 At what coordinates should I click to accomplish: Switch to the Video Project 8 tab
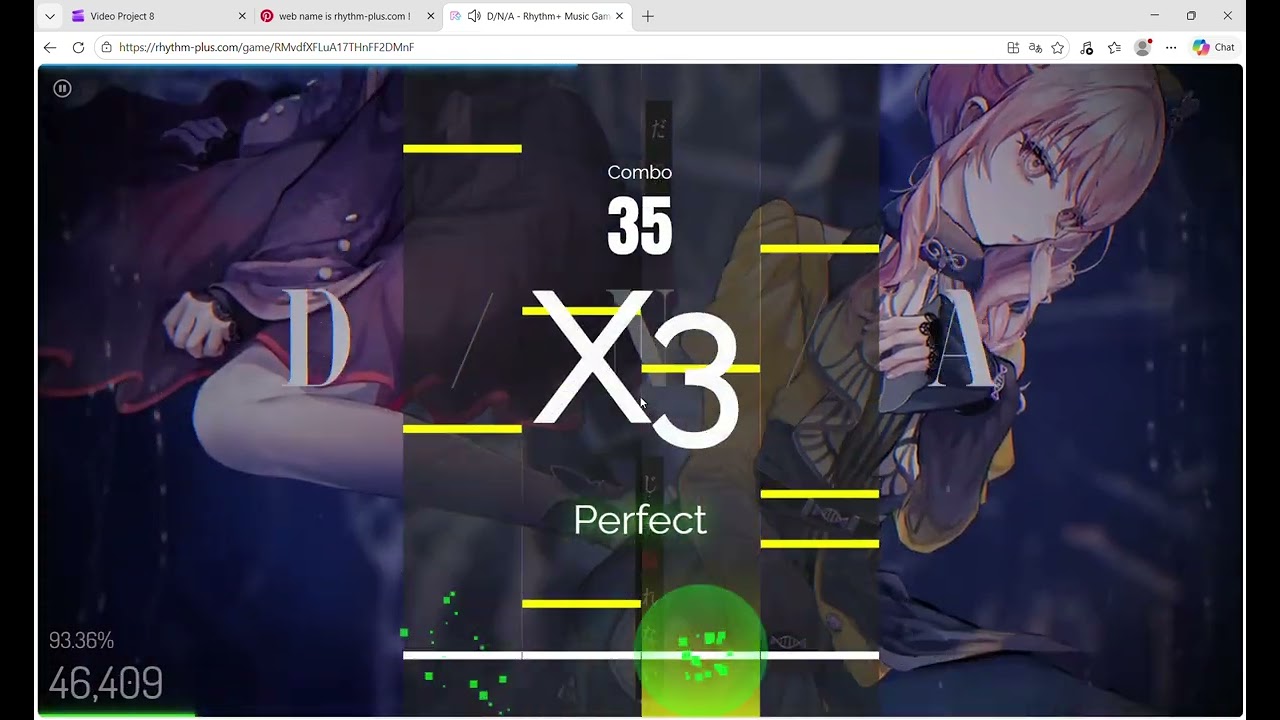point(157,16)
